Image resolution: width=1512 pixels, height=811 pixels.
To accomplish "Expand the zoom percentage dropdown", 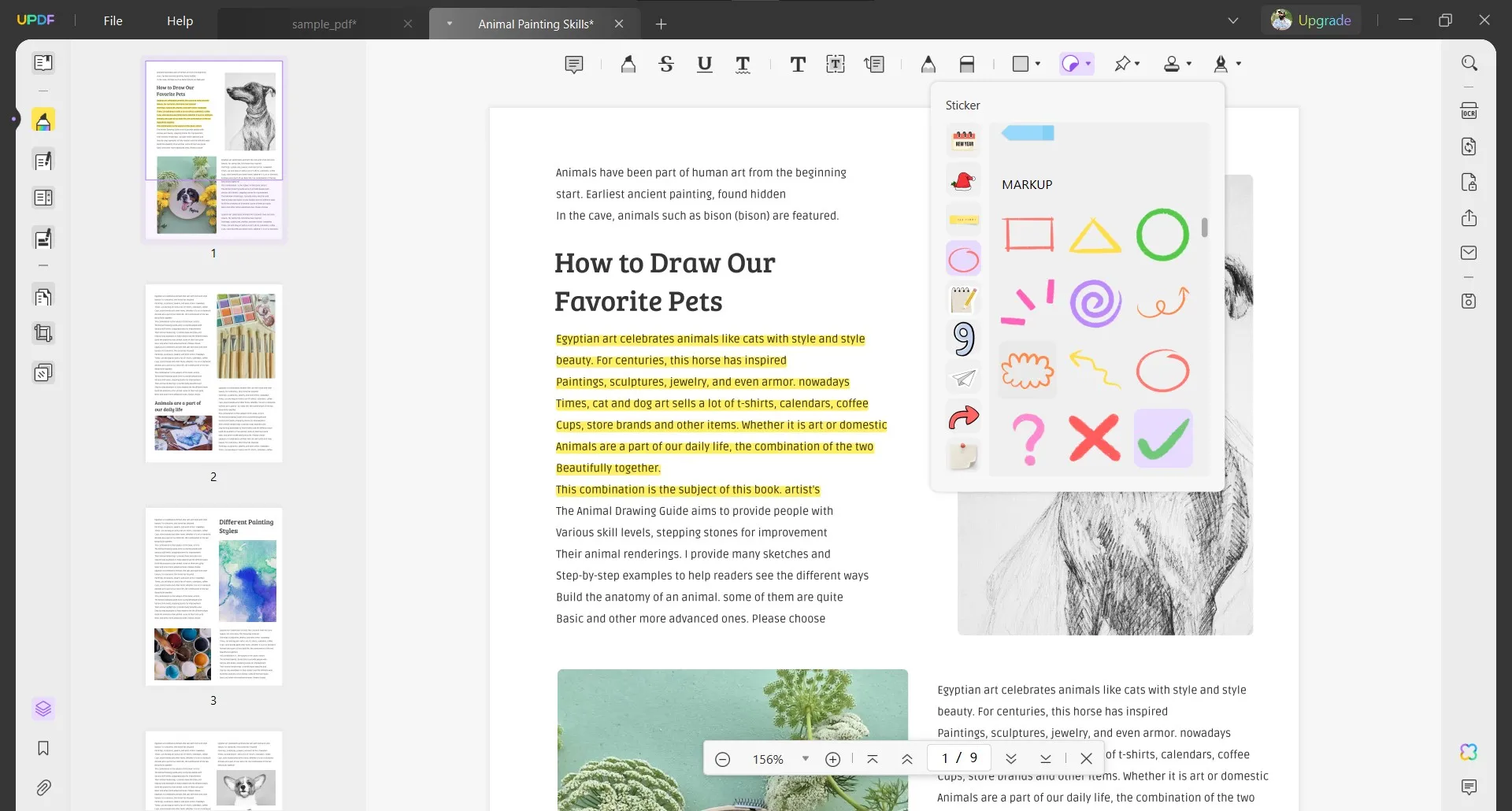I will pos(805,759).
